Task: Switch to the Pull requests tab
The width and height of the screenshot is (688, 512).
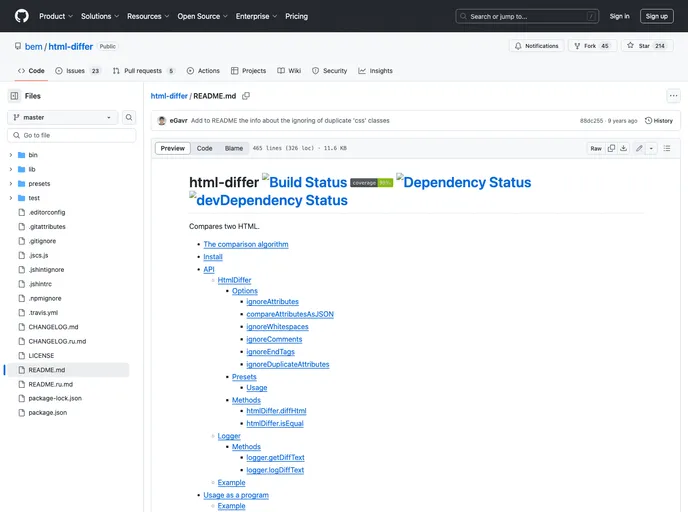Action: point(144,71)
